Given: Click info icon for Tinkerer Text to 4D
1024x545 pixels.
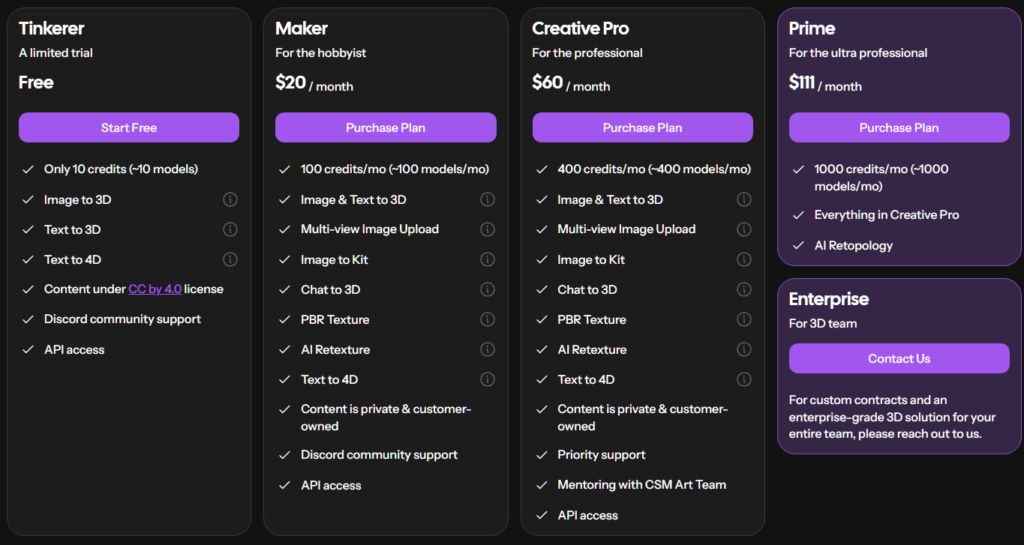Looking at the screenshot, I should point(230,260).
